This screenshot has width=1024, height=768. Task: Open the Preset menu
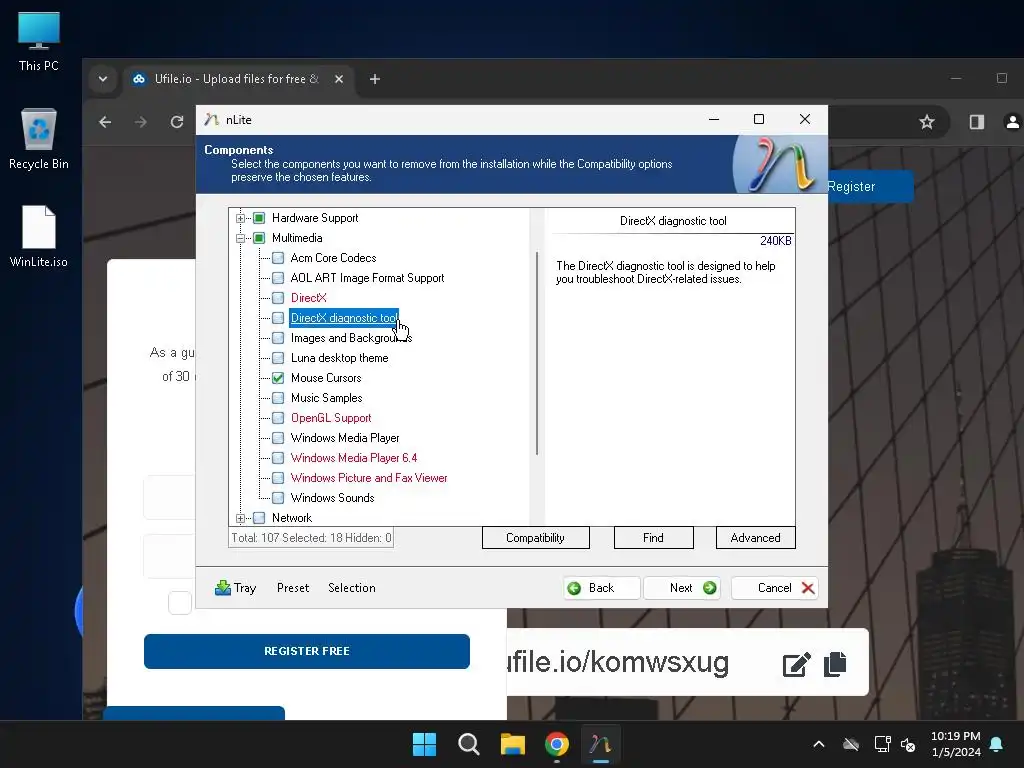293,588
